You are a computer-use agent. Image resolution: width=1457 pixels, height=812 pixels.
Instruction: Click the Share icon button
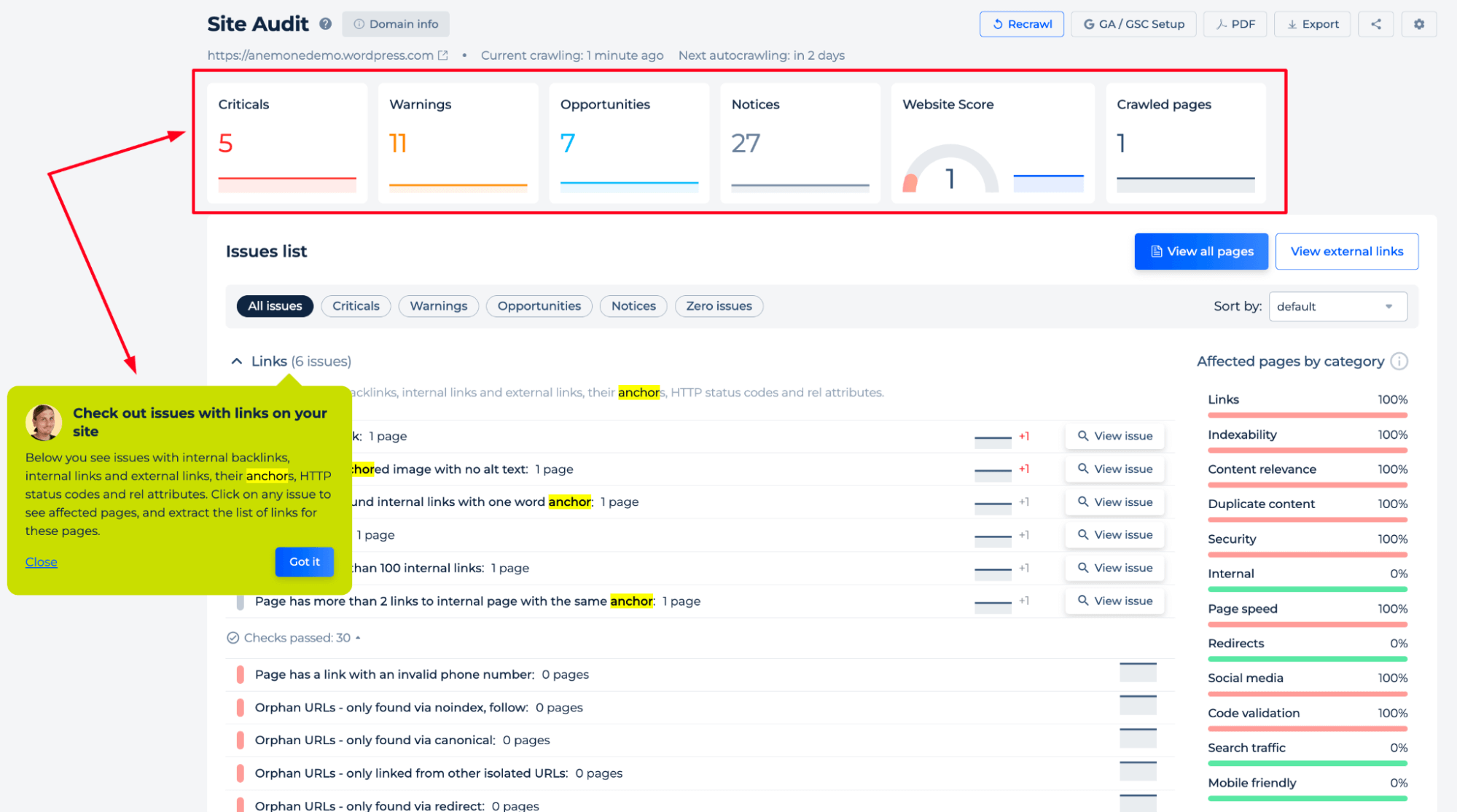1376,25
